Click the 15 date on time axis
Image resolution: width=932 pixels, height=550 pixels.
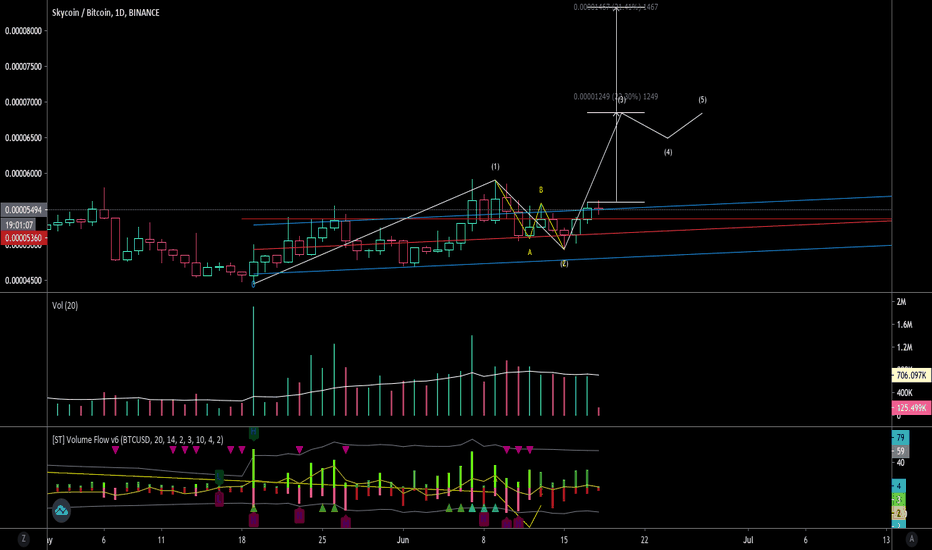coord(564,540)
